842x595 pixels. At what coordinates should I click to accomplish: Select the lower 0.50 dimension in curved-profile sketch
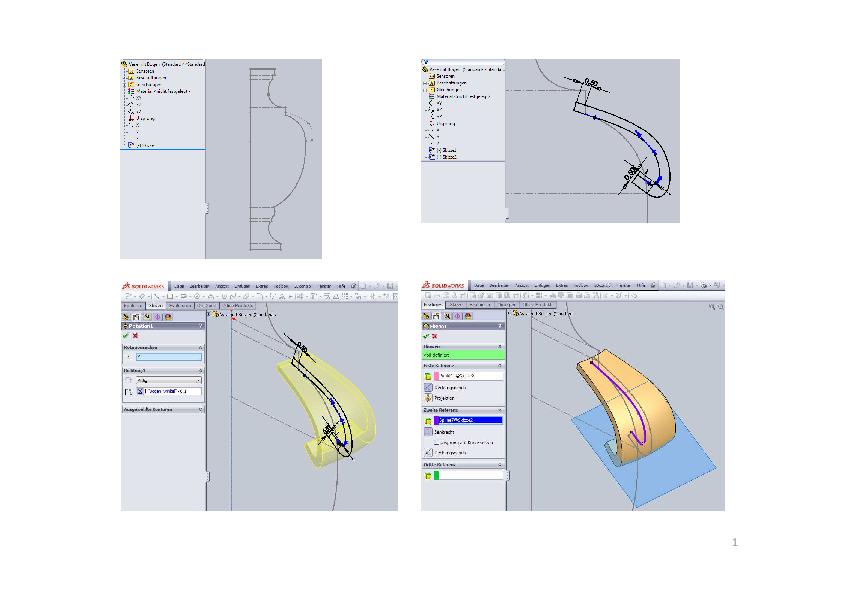pyautogui.click(x=632, y=173)
